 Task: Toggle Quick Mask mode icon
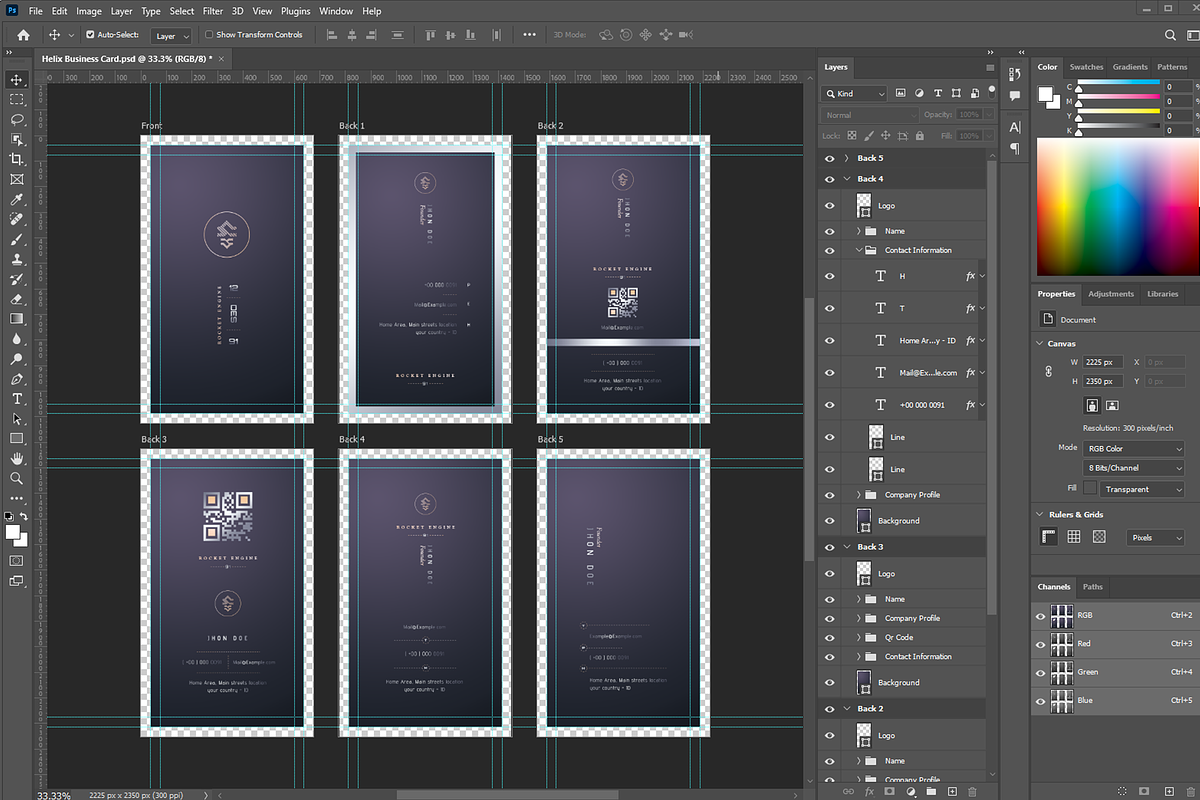(16, 560)
